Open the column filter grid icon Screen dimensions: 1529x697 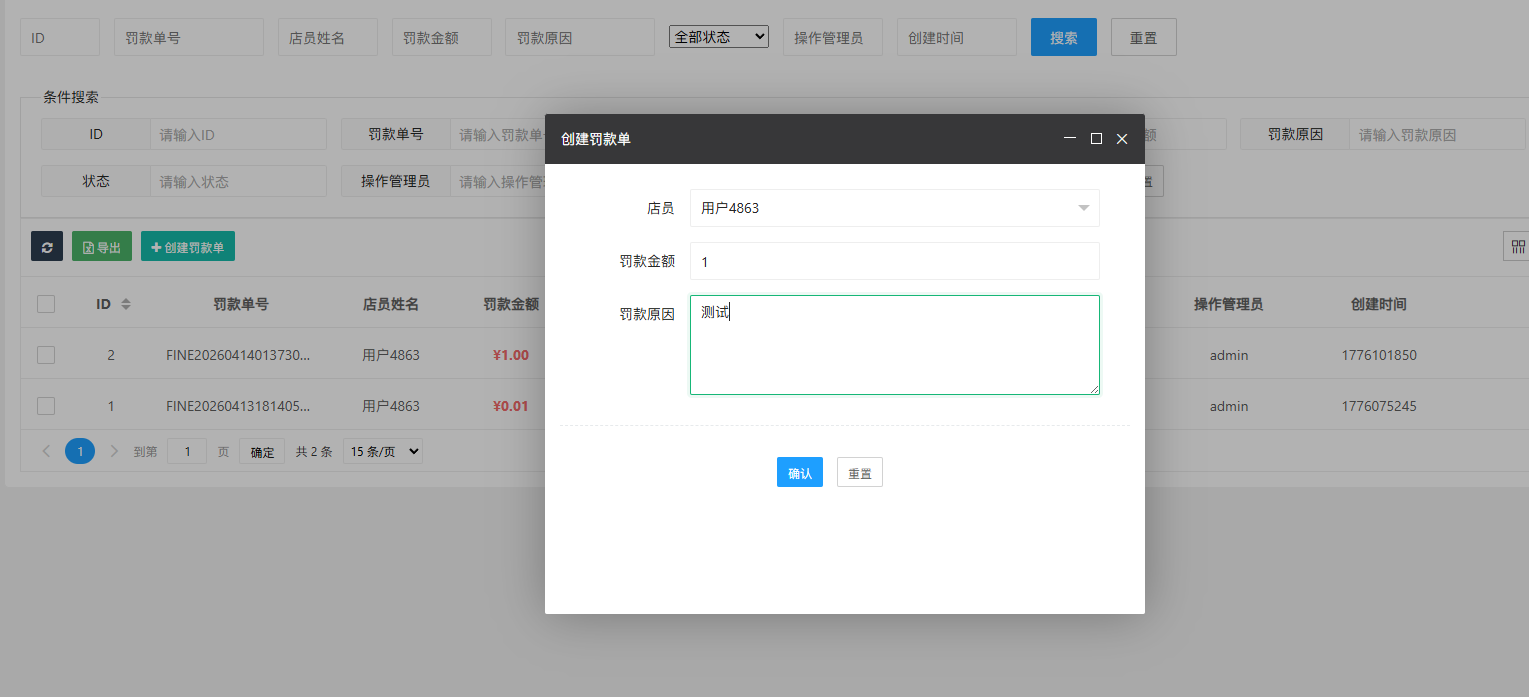[x=1517, y=247]
